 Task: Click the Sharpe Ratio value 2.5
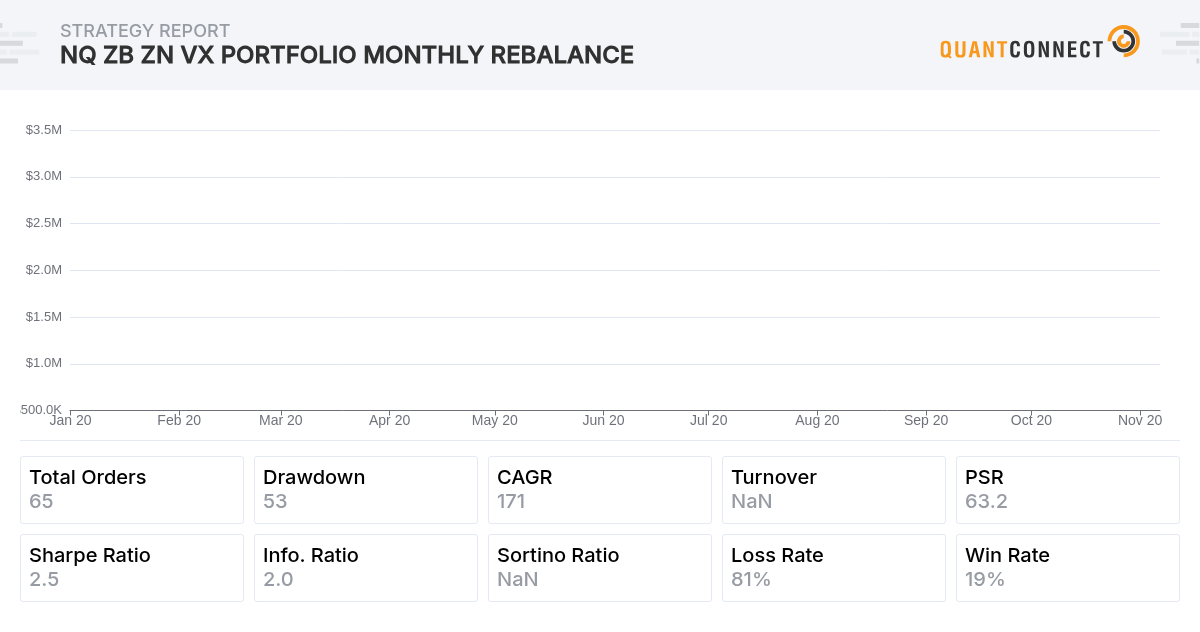[44, 579]
